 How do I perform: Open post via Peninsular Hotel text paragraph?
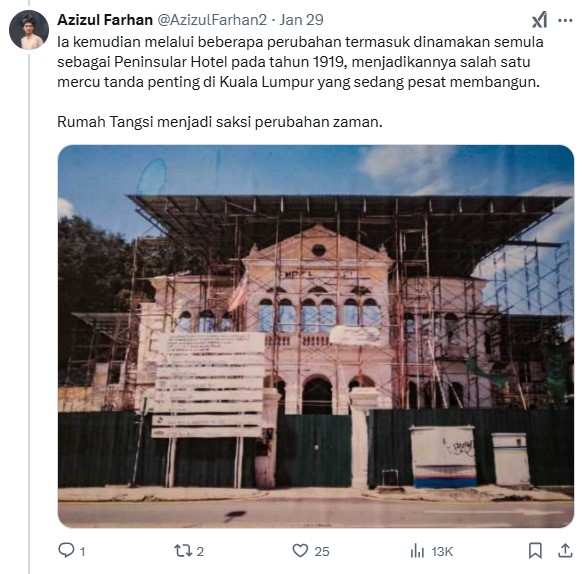point(300,62)
